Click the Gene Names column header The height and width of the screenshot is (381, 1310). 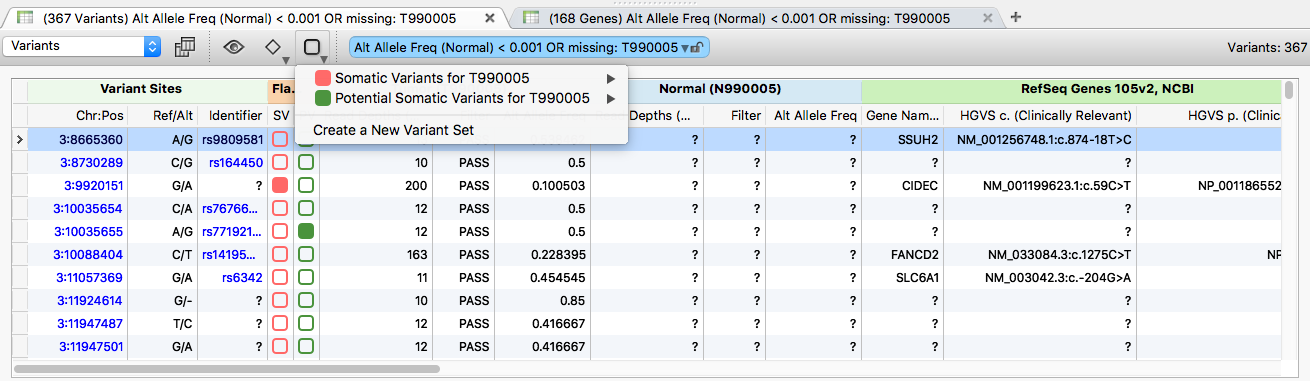903,115
